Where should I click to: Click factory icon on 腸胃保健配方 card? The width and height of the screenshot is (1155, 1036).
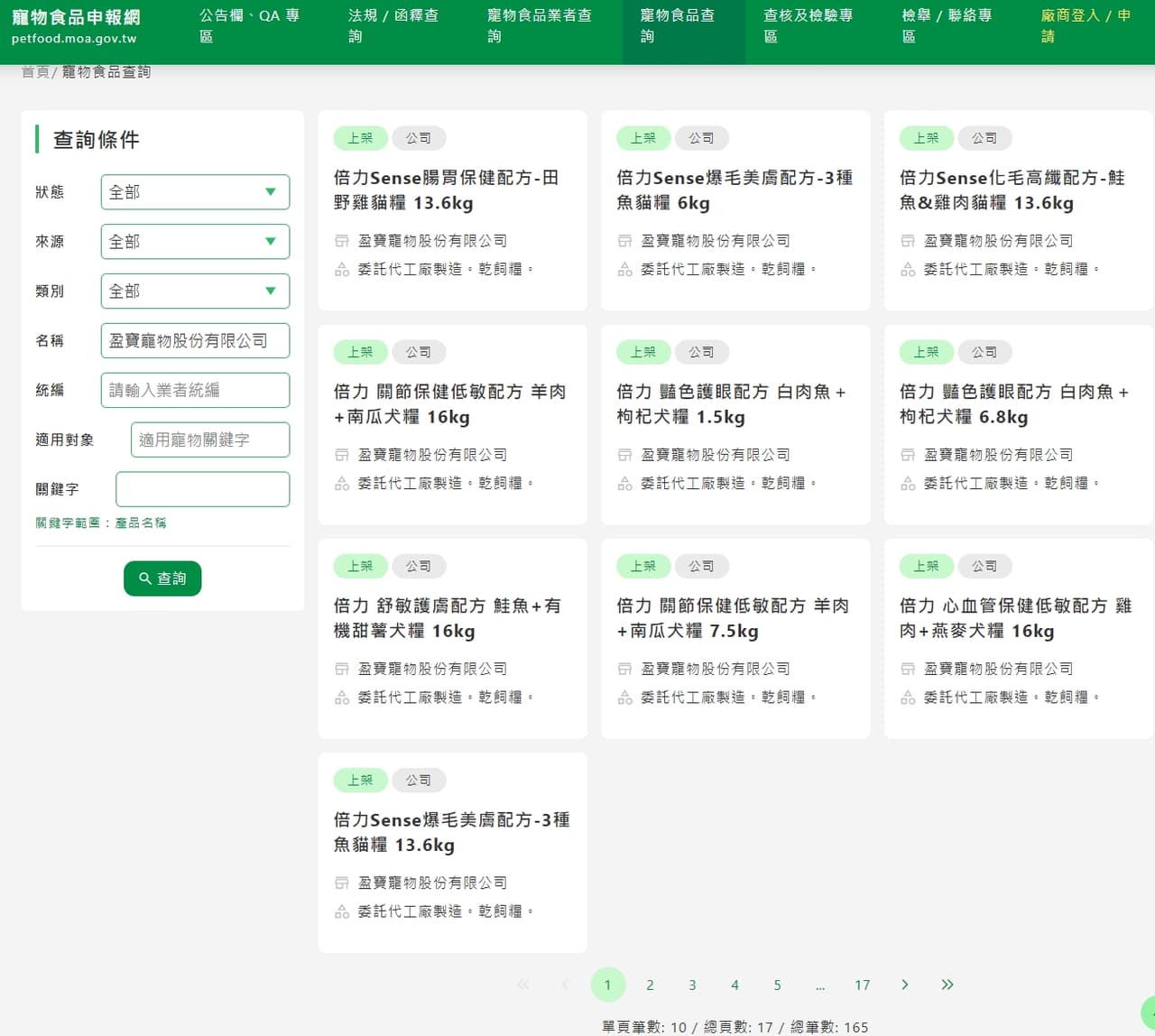click(342, 269)
